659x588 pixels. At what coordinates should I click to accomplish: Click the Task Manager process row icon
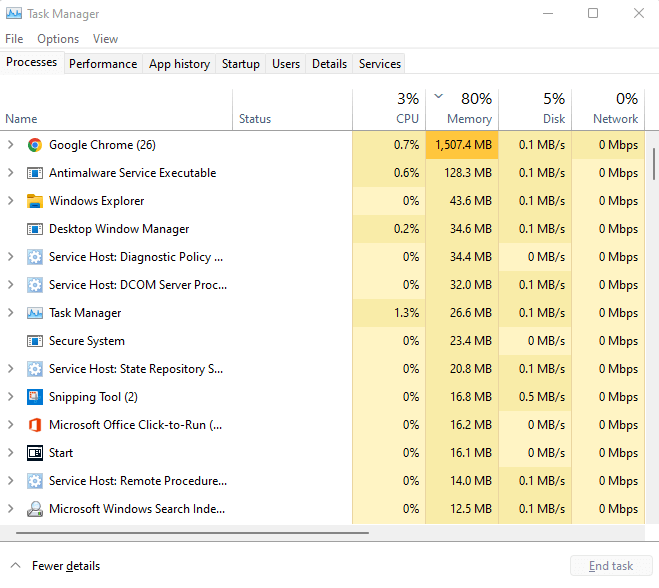[34, 313]
